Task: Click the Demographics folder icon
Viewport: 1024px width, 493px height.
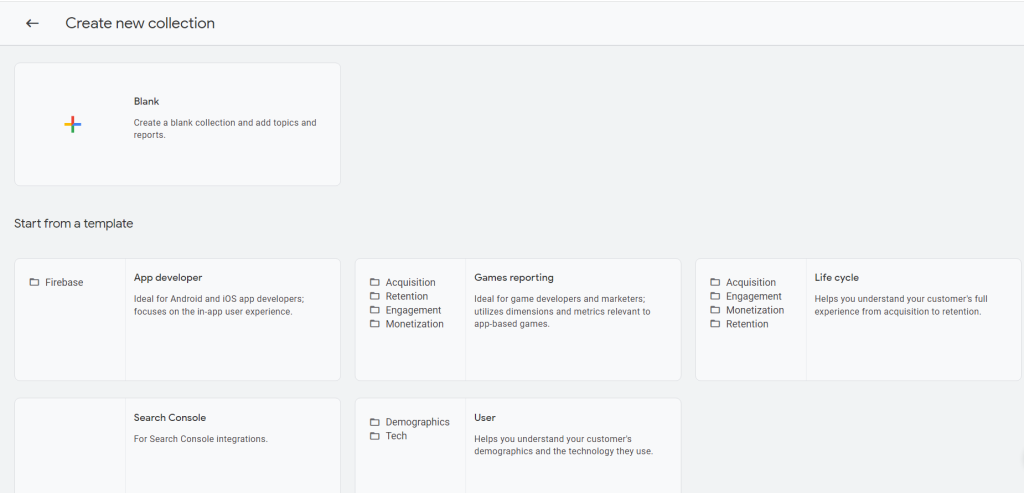Action: pyautogui.click(x=375, y=423)
